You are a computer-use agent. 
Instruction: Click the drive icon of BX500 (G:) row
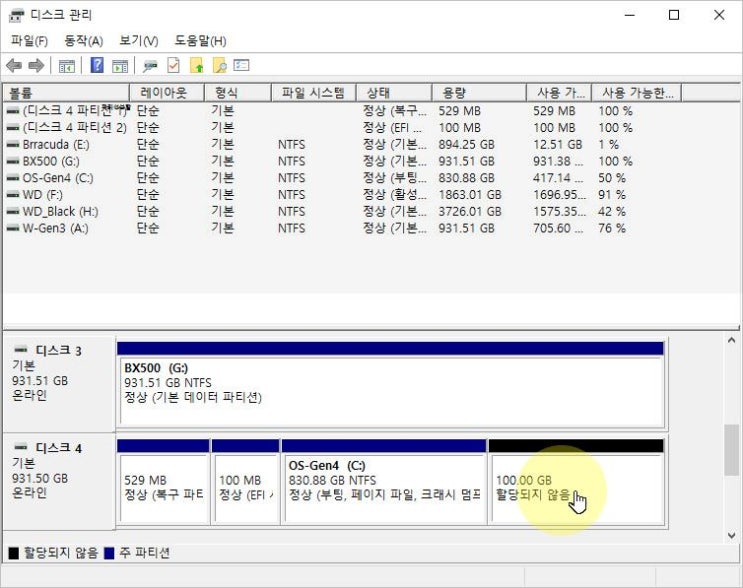pyautogui.click(x=13, y=161)
